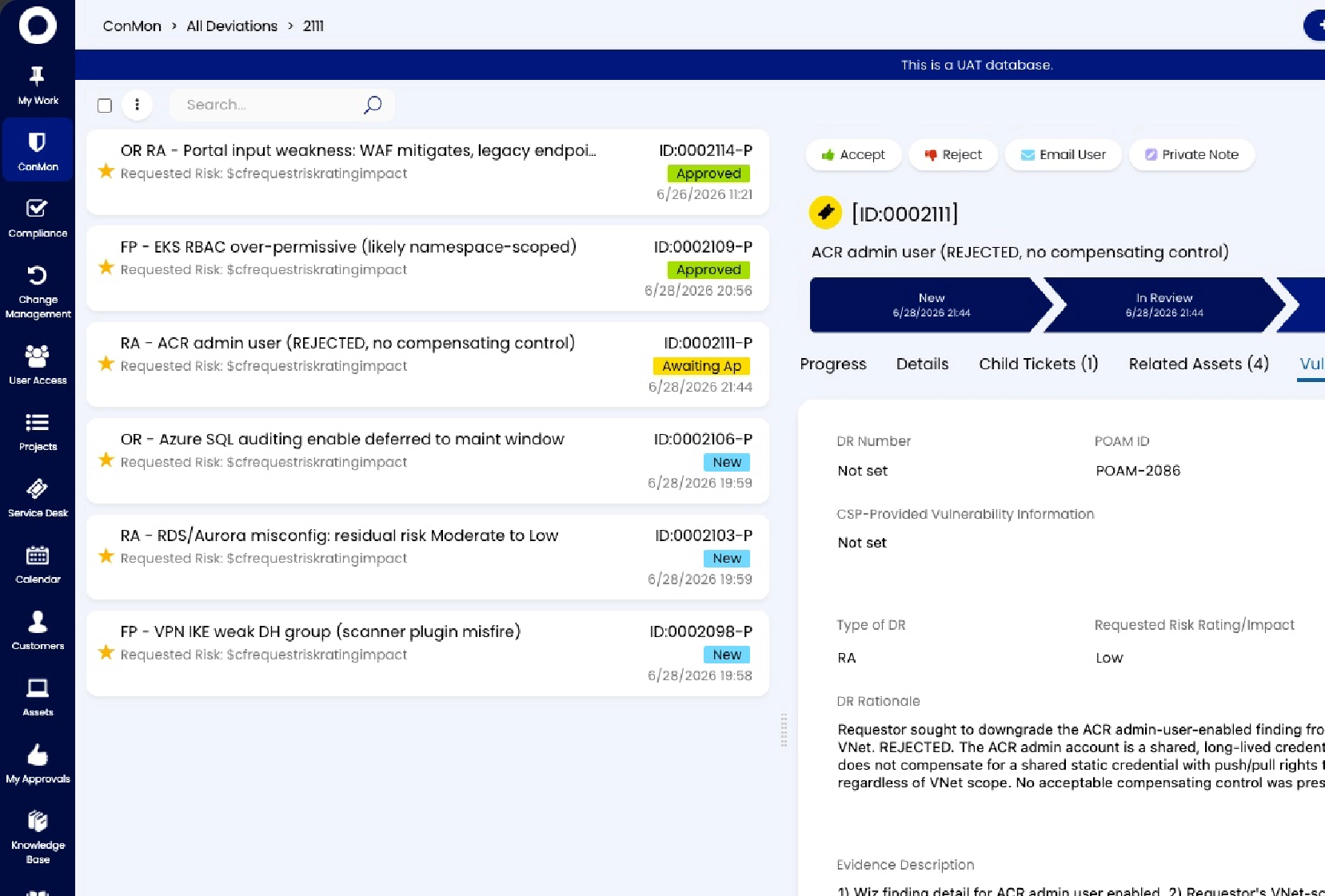Go to the Compliance module
Image resolution: width=1325 pixels, height=896 pixels.
38,218
